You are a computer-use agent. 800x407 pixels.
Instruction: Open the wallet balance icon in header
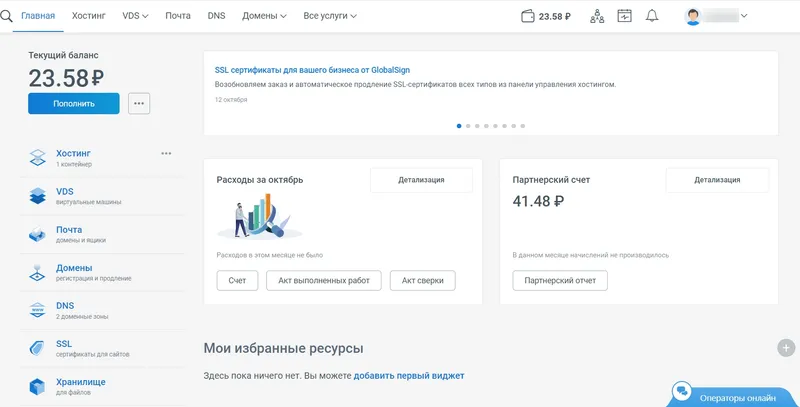[528, 16]
